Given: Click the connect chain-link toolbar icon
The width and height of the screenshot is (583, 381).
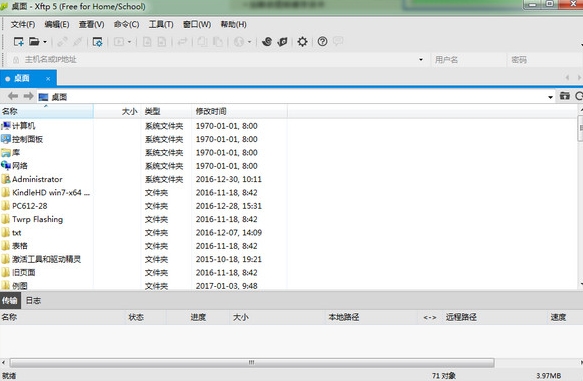Looking at the screenshot, I should 62,42.
